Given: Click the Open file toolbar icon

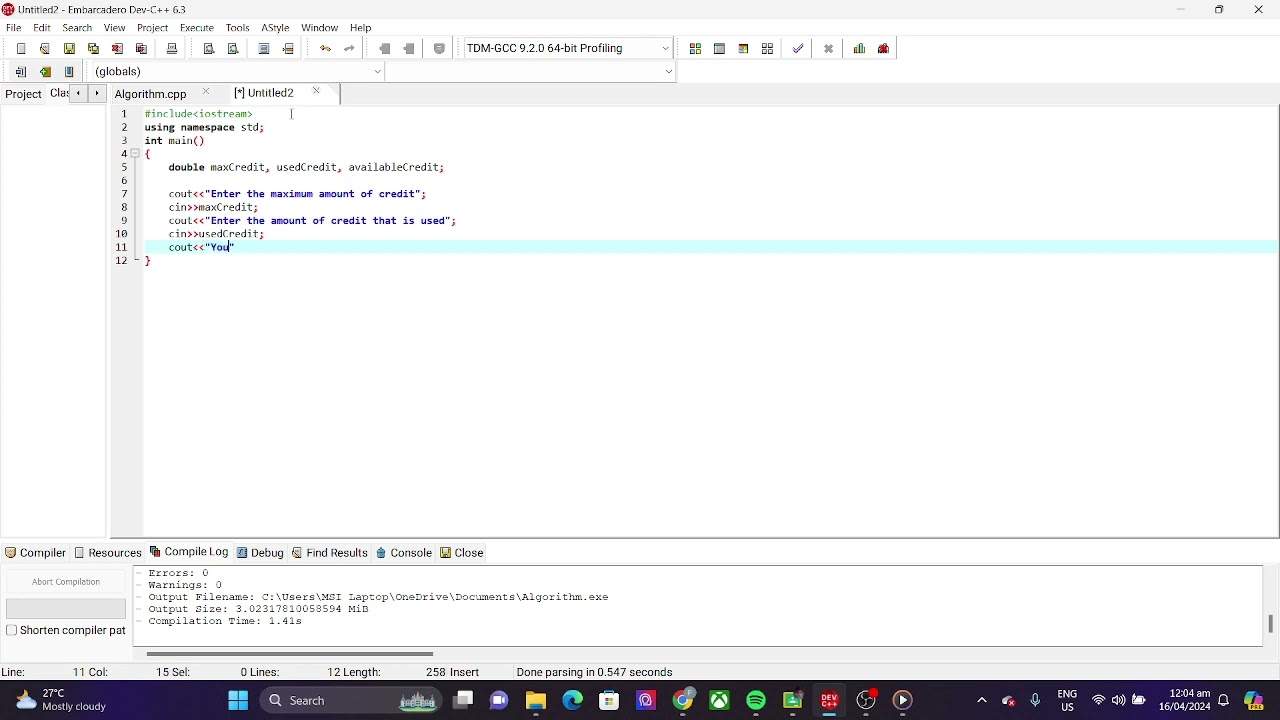Looking at the screenshot, I should (x=45, y=48).
